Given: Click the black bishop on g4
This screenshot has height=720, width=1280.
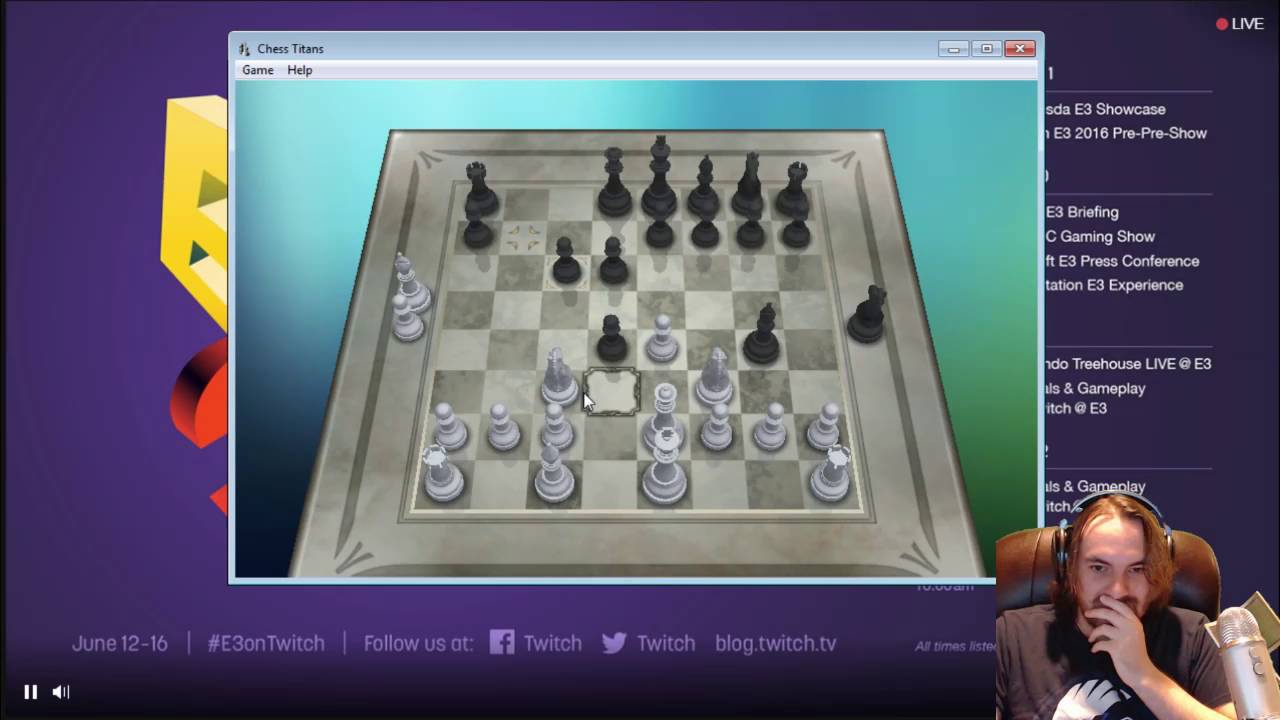Looking at the screenshot, I should [762, 334].
